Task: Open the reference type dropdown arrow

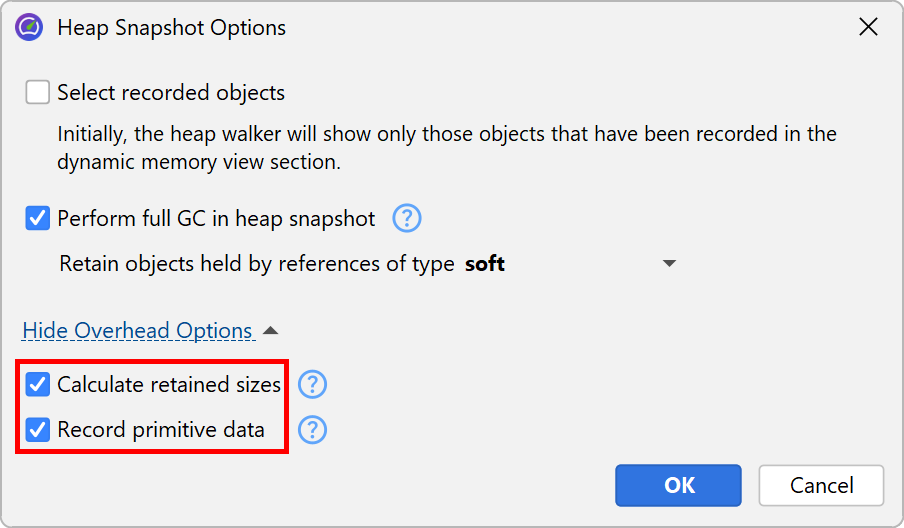Action: click(x=669, y=264)
